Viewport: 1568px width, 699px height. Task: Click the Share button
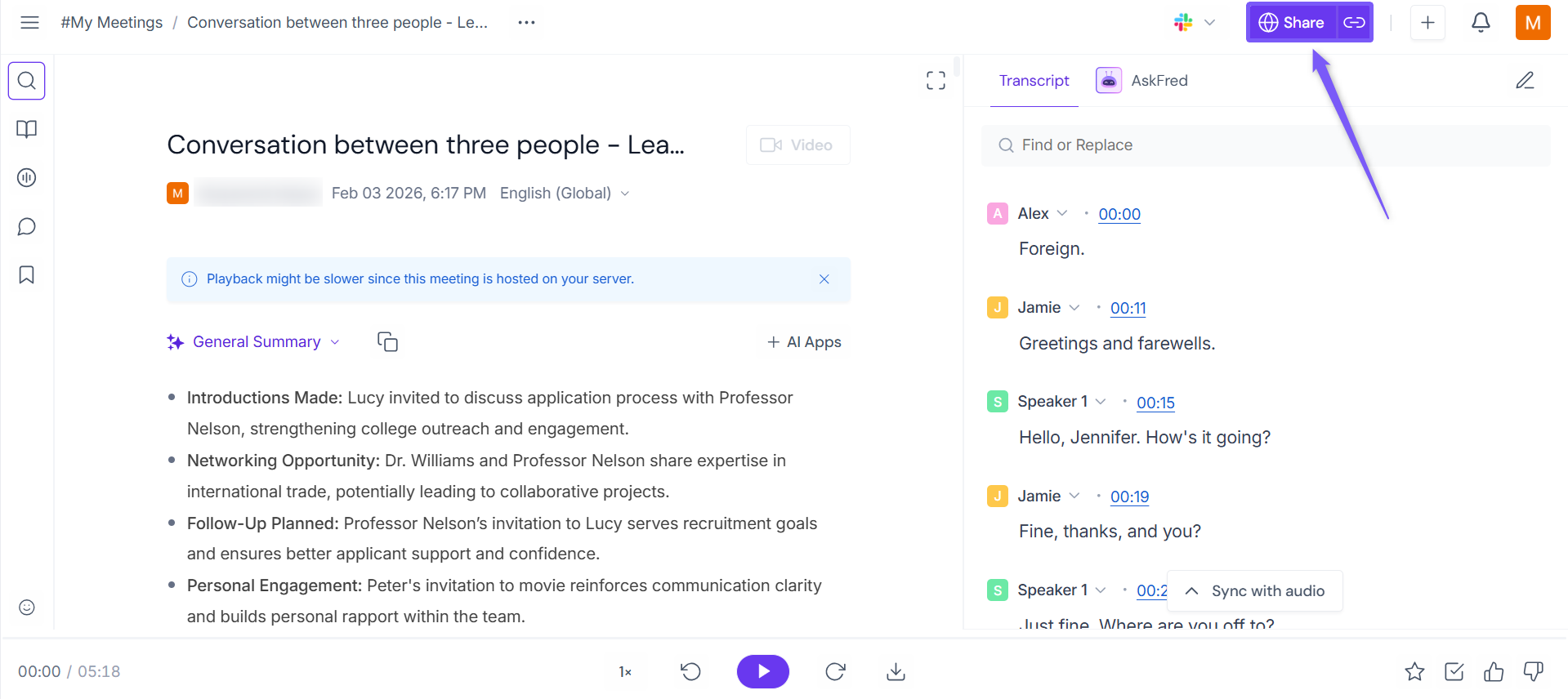pyautogui.click(x=1291, y=22)
